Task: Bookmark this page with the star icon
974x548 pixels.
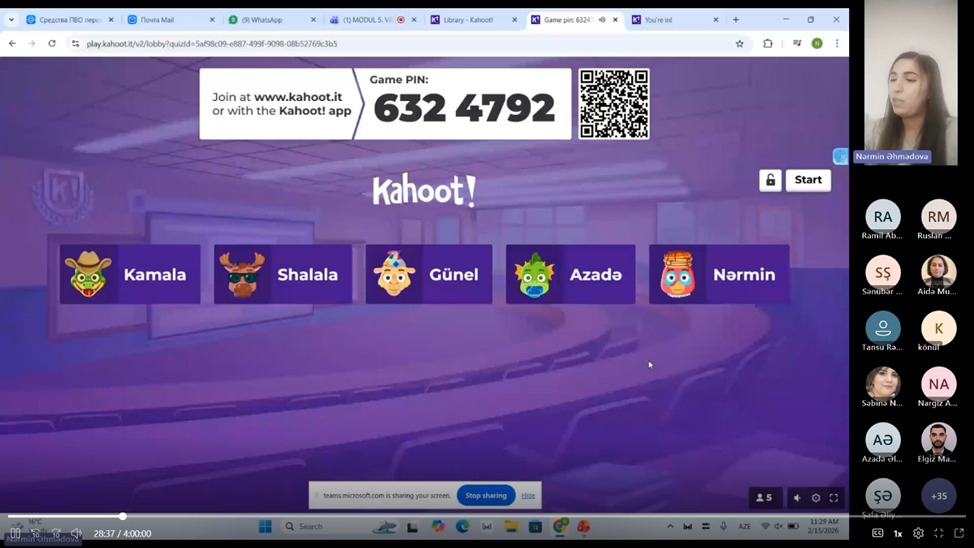Action: (740, 44)
